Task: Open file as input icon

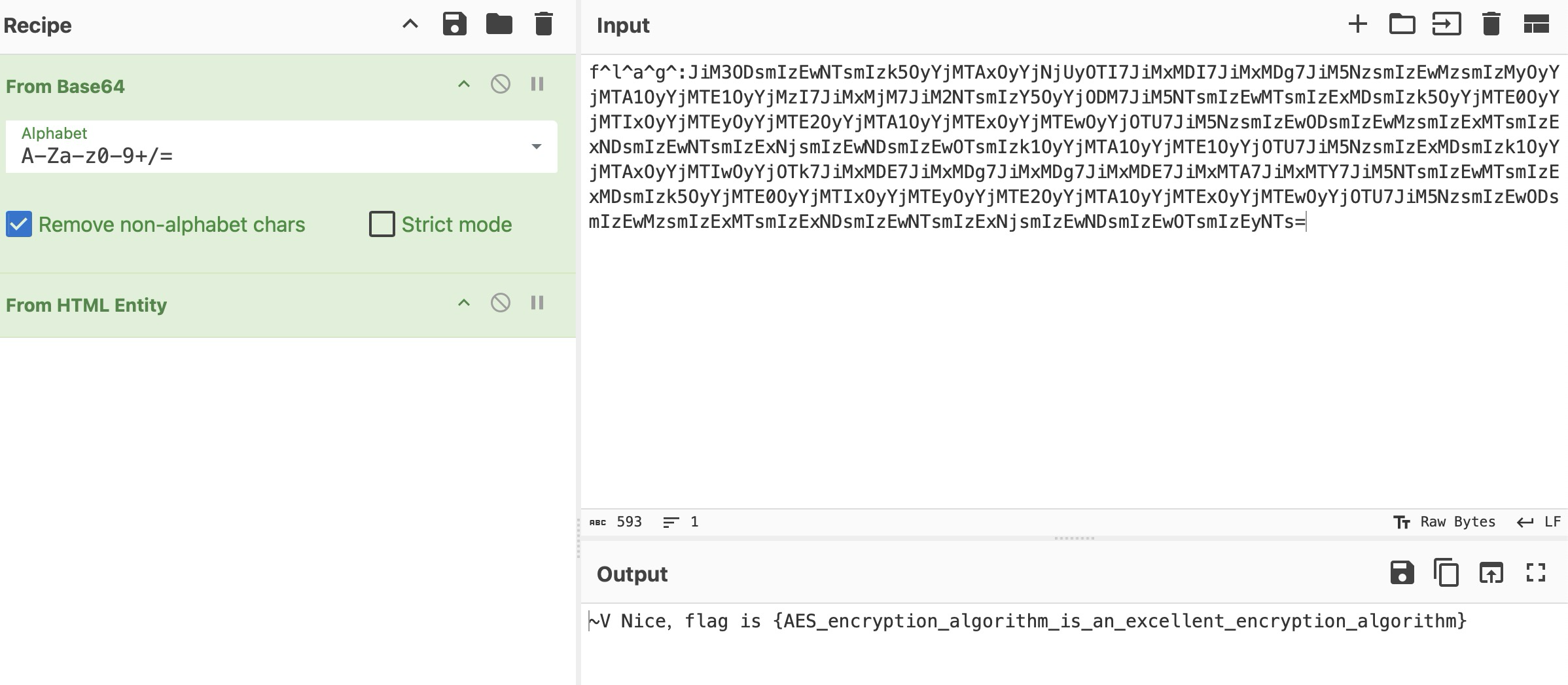Action: (1447, 25)
